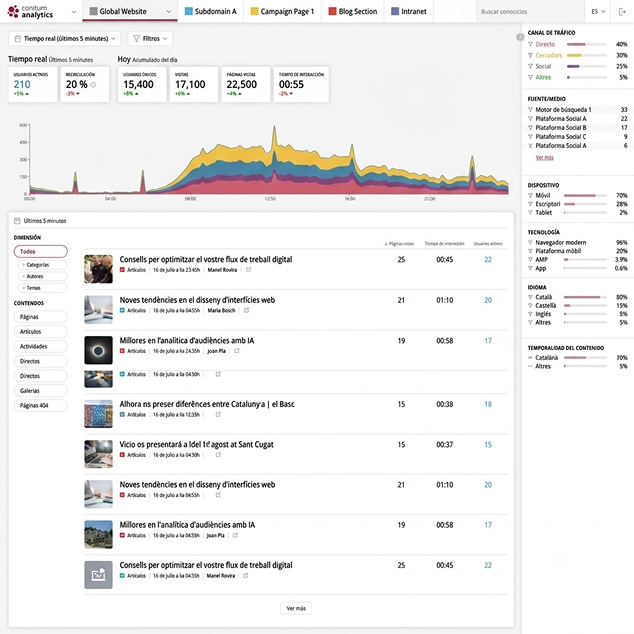Click filter funnel icon next to Escriptori
Image resolution: width=634 pixels, height=634 pixels.
(x=530, y=204)
